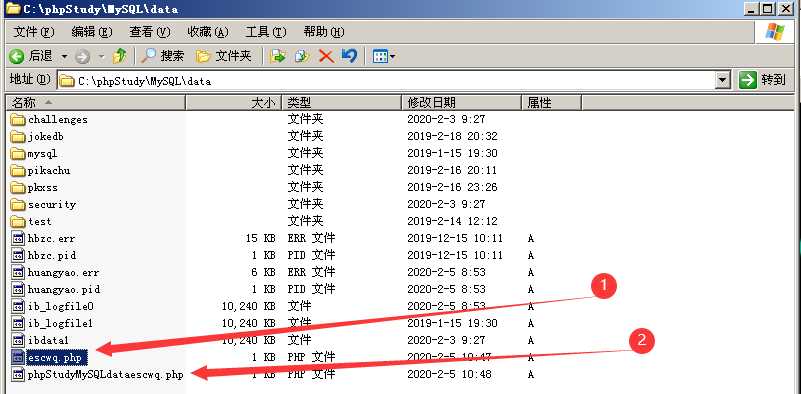Select the huangyao.pid file icon
This screenshot has height=394, width=801.
18,289
